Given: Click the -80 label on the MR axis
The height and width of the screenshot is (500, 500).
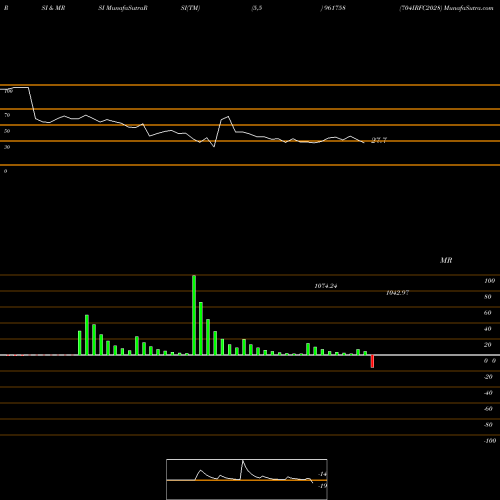Looking at the screenshot, I should (488, 425).
